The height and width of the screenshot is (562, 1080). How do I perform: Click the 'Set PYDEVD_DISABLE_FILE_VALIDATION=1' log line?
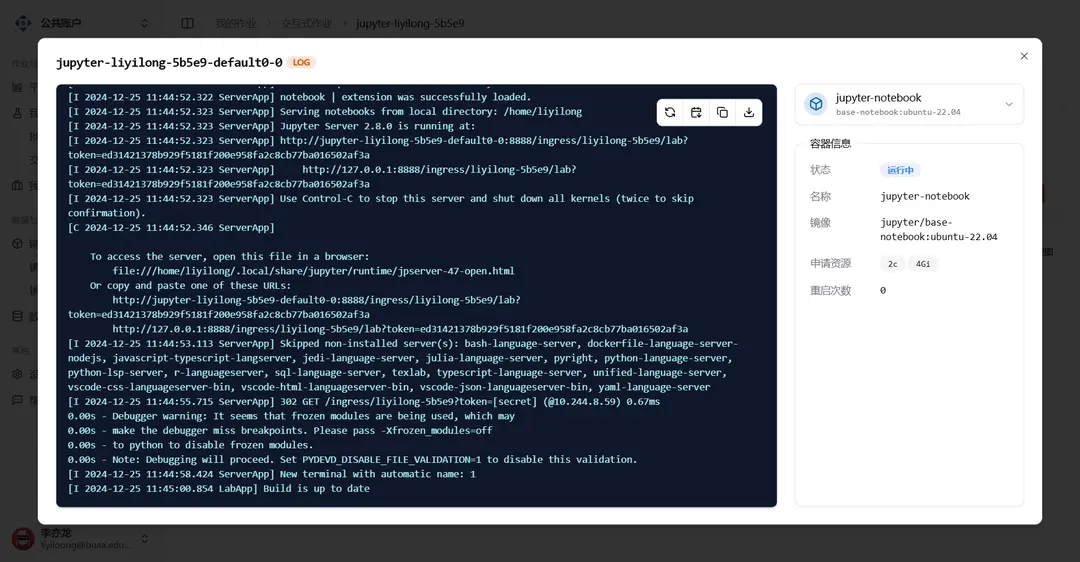pyautogui.click(x=352, y=459)
